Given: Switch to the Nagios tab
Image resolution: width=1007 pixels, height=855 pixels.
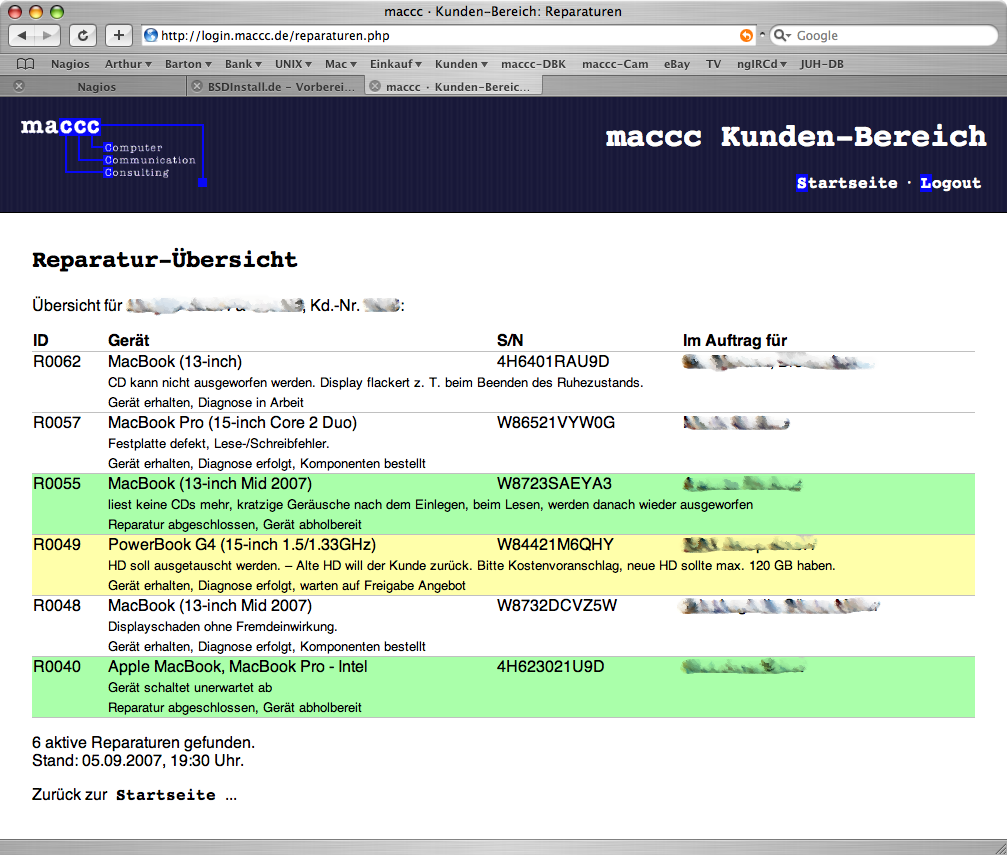Looking at the screenshot, I should pos(96,87).
